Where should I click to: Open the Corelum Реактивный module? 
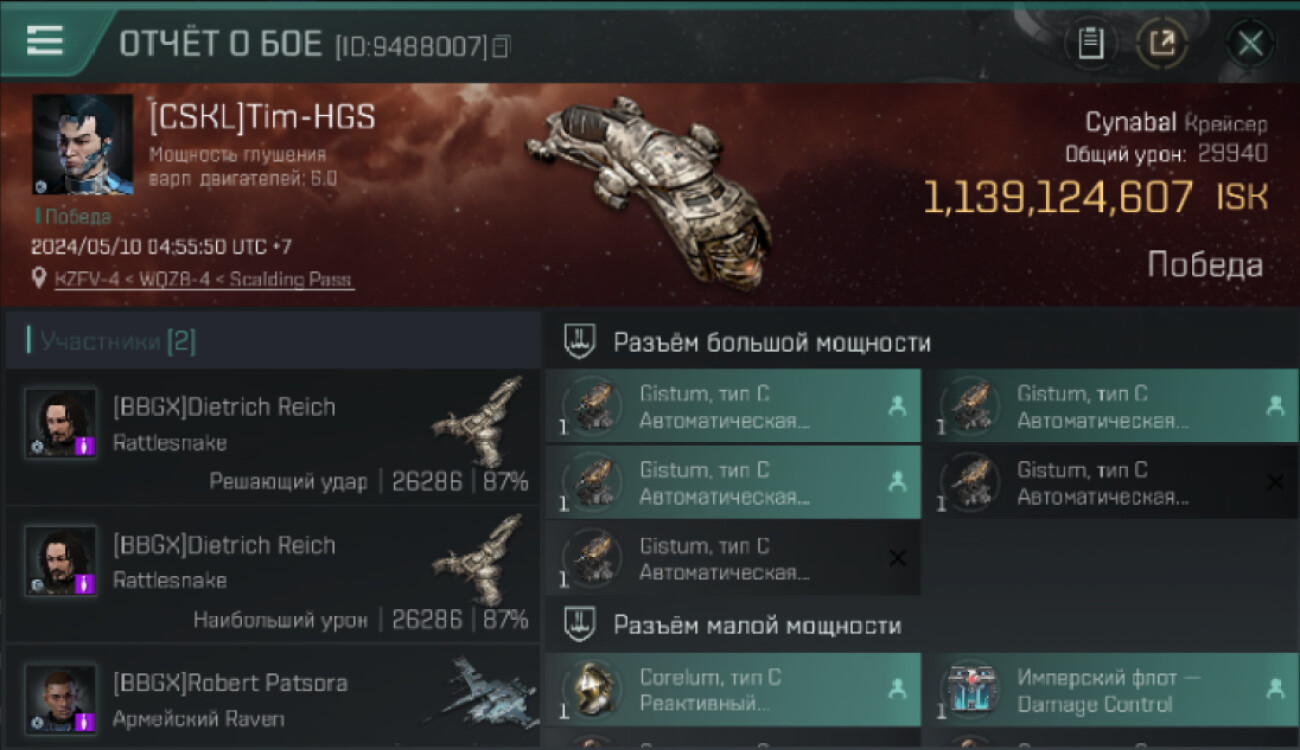pyautogui.click(x=733, y=690)
